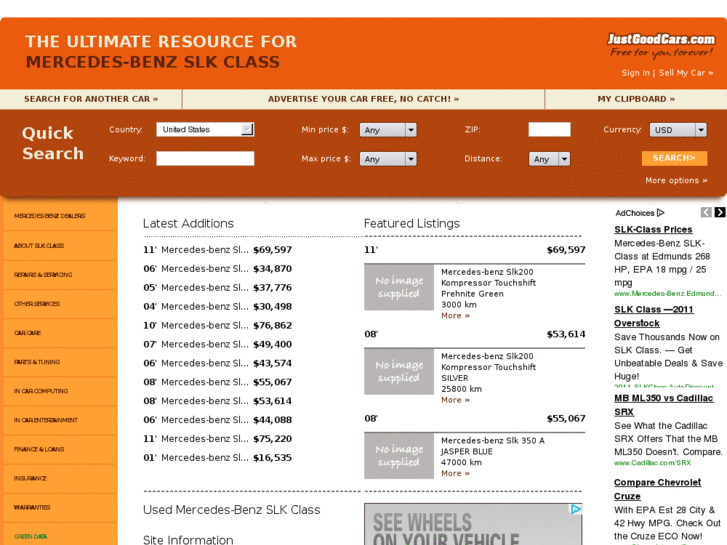Click No image thumbnail for Prehnite Green car
Viewport: 727px width, 545px height.
coord(399,287)
